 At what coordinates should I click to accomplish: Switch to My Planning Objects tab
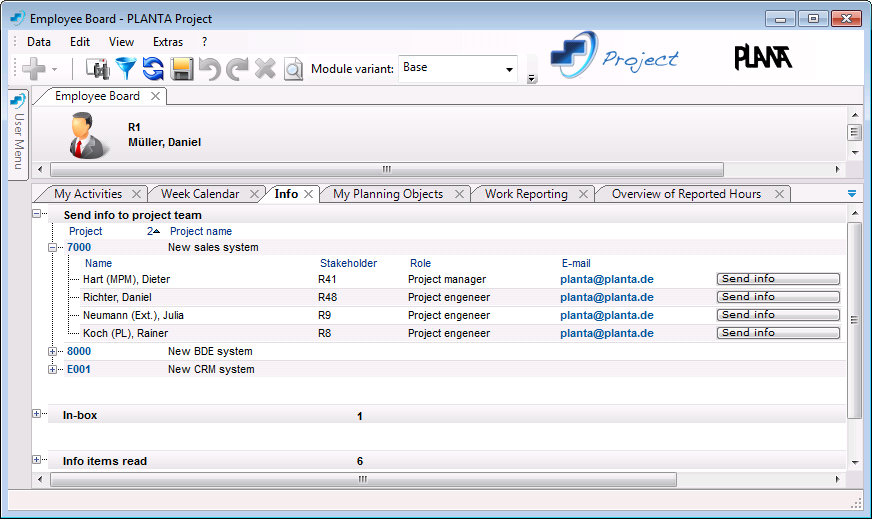(388, 194)
